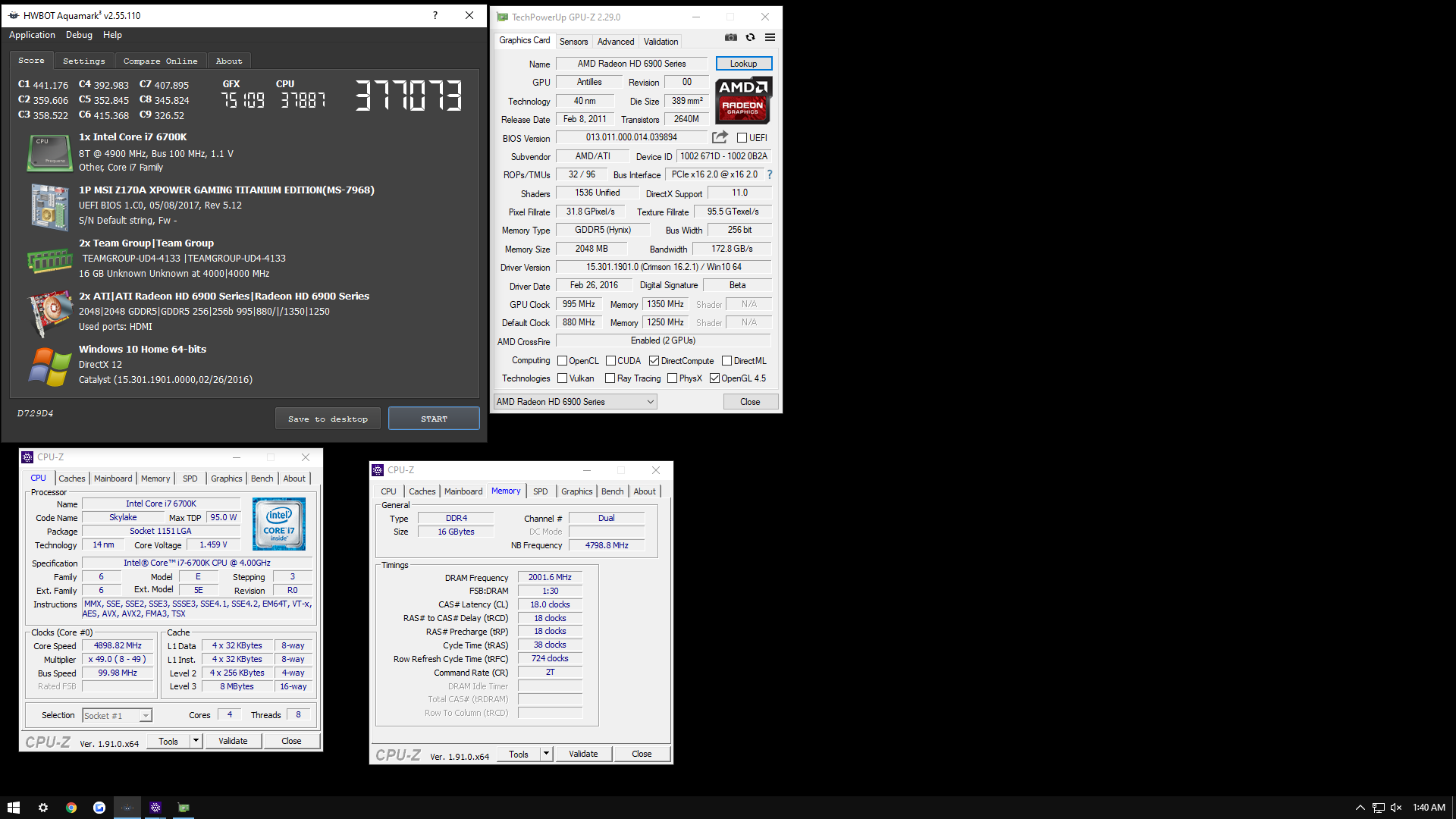Open the SPD tab in CPU-Z Memory window
The image size is (1456, 819).
tap(540, 491)
